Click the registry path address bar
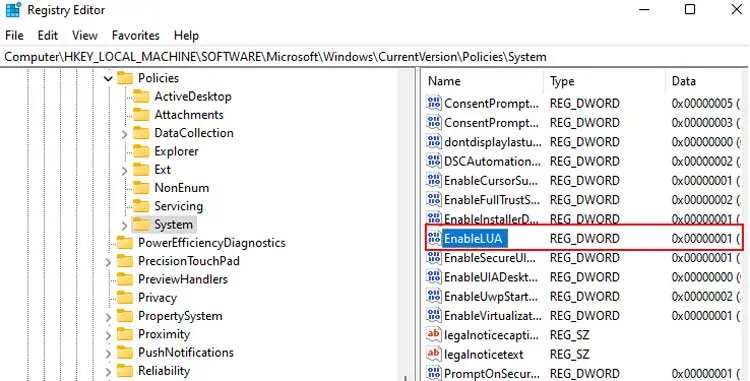 point(375,57)
